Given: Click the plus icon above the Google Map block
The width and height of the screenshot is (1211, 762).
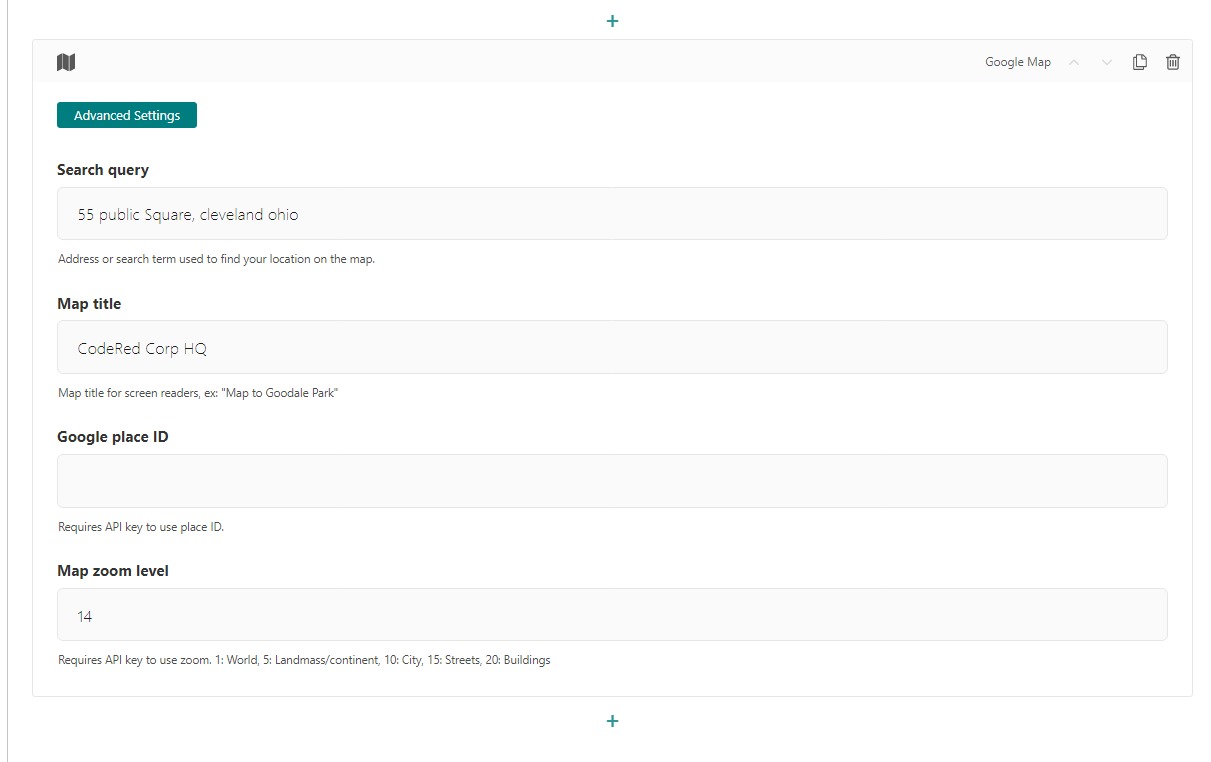Looking at the screenshot, I should (612, 21).
